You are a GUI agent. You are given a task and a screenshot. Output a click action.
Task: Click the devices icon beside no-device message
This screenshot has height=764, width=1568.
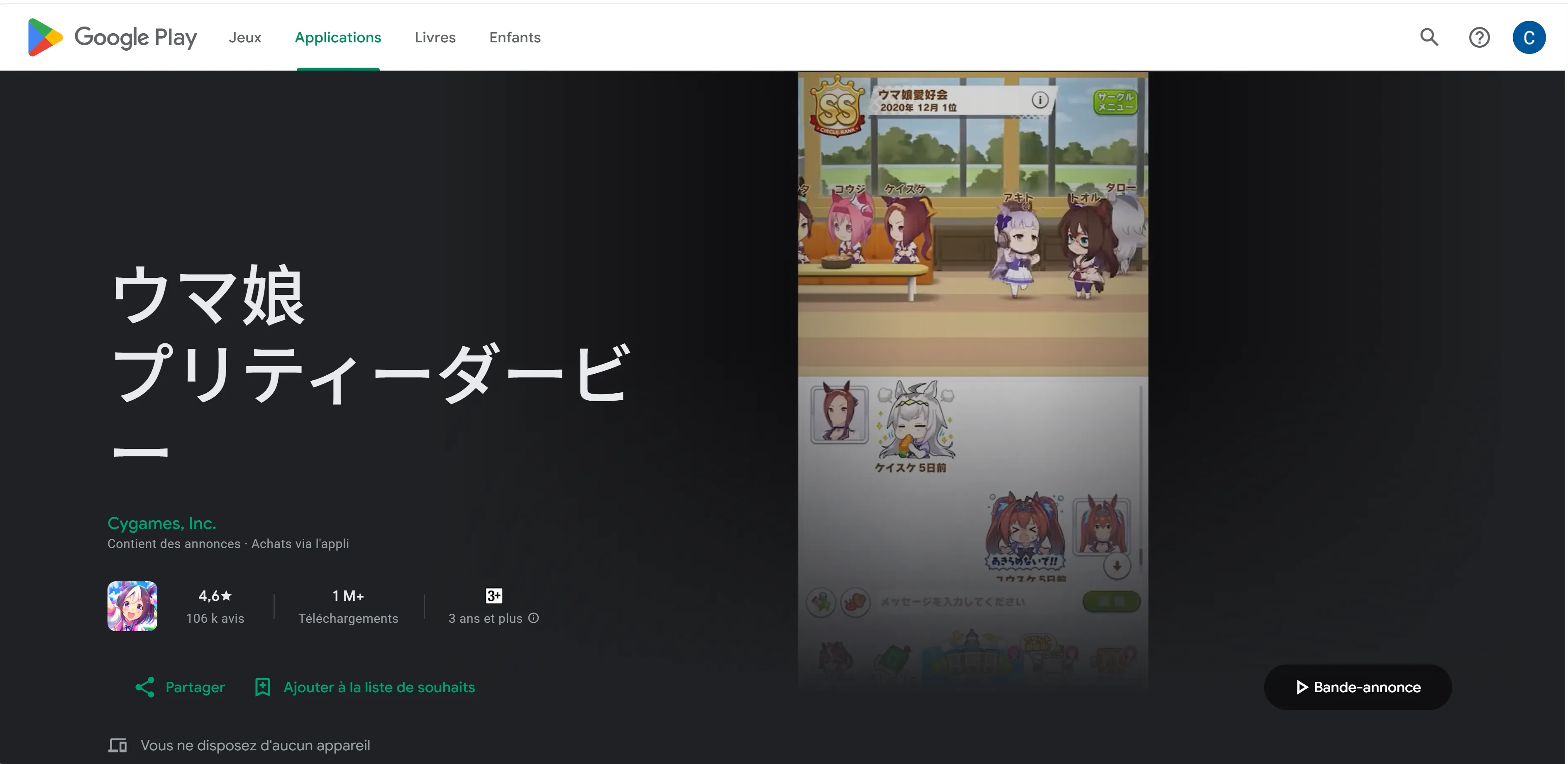[117, 745]
